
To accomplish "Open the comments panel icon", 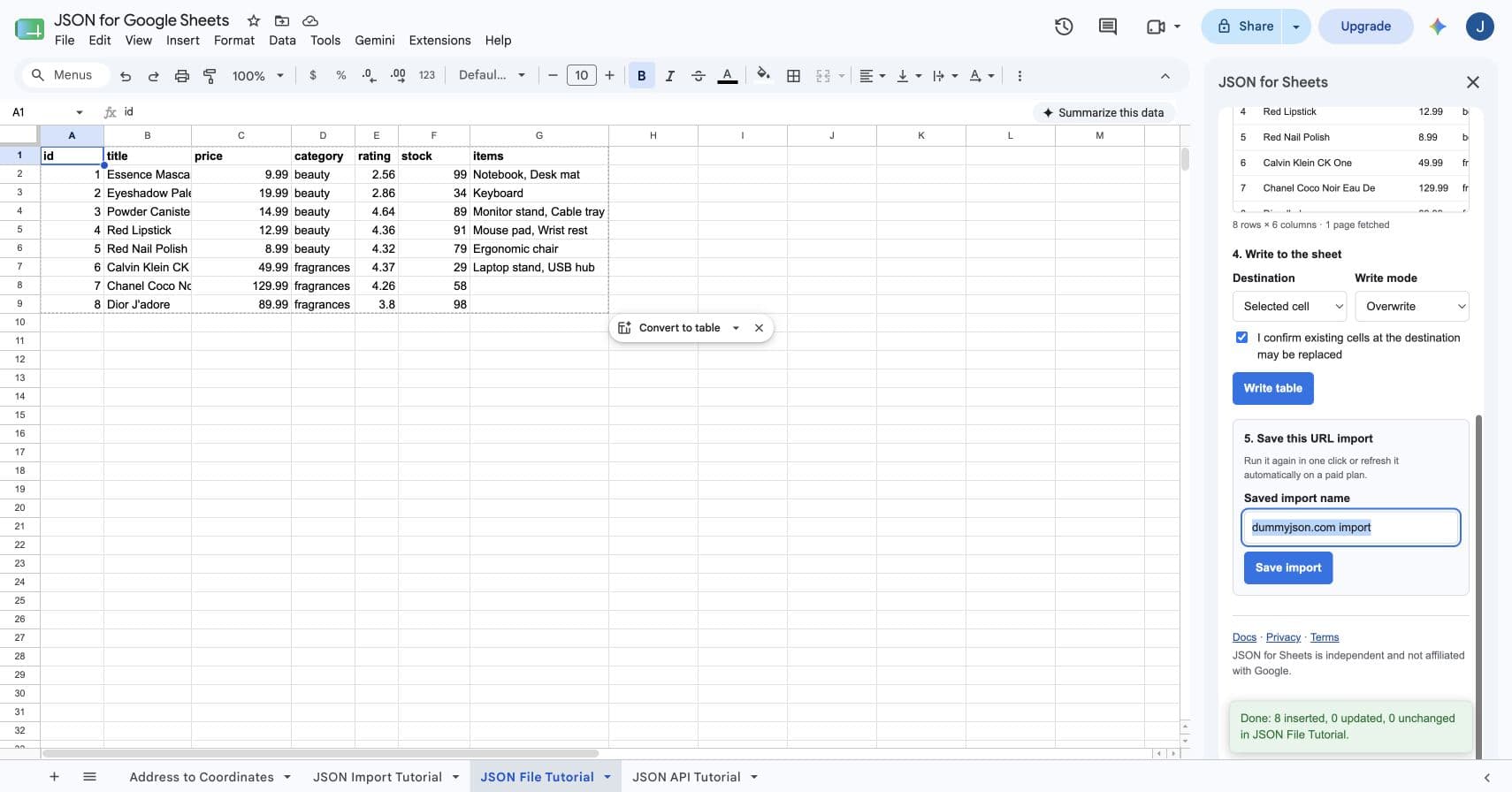I will [x=1107, y=27].
